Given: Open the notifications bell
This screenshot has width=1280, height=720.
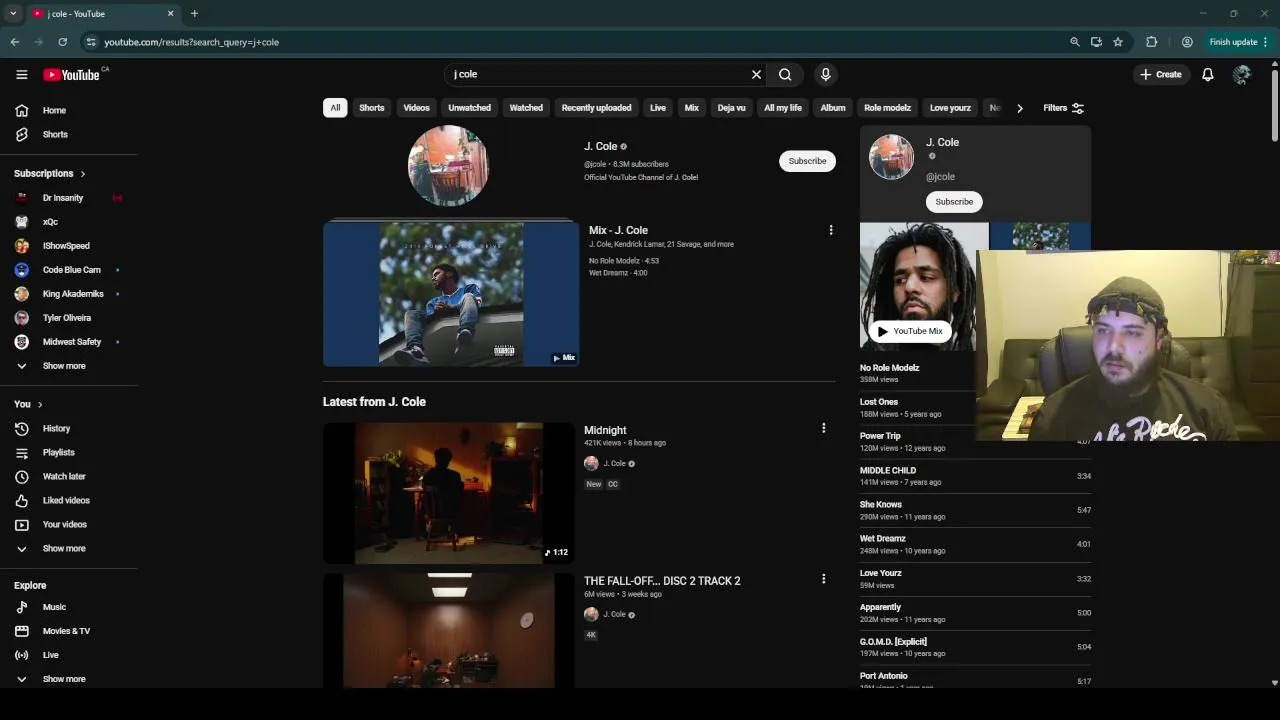Looking at the screenshot, I should pyautogui.click(x=1207, y=74).
